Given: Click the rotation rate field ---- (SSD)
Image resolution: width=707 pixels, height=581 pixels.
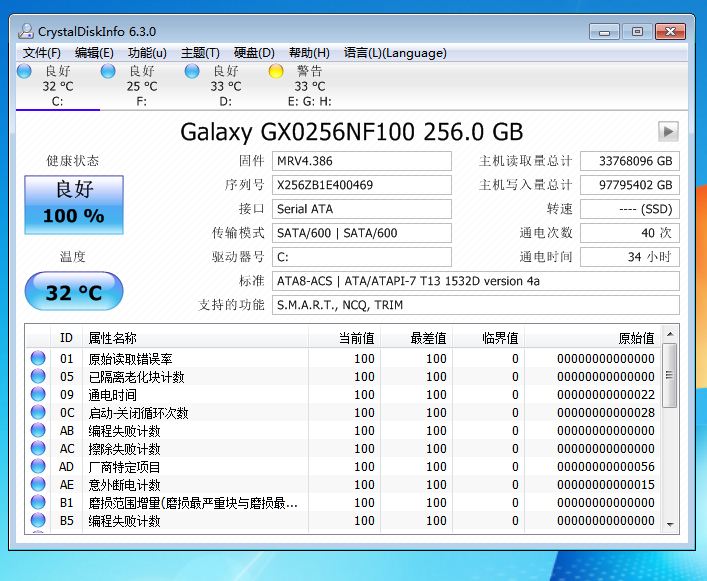Looking at the screenshot, I should click(630, 209).
